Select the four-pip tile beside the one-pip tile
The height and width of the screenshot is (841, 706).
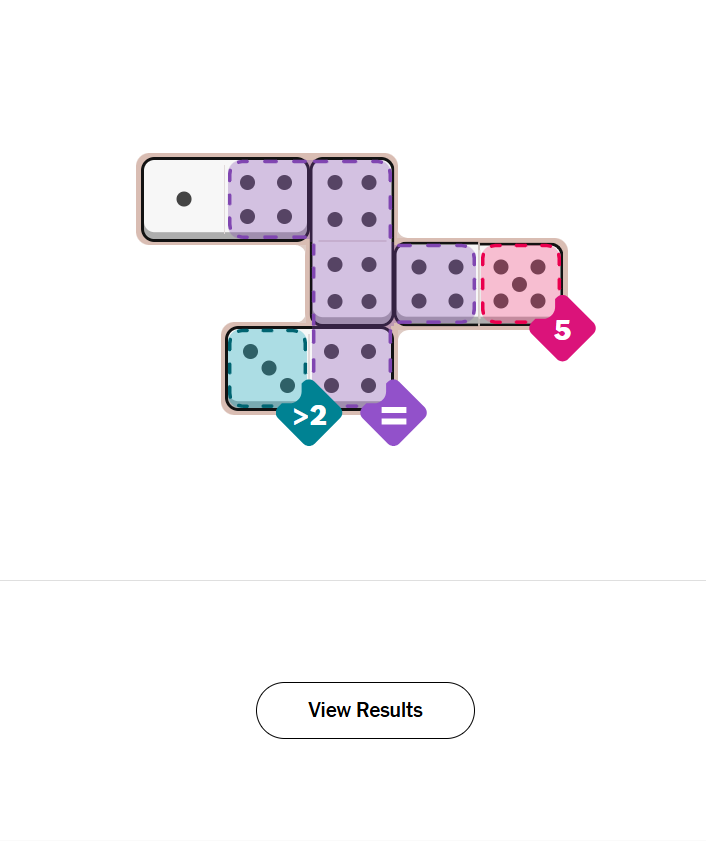(x=267, y=199)
